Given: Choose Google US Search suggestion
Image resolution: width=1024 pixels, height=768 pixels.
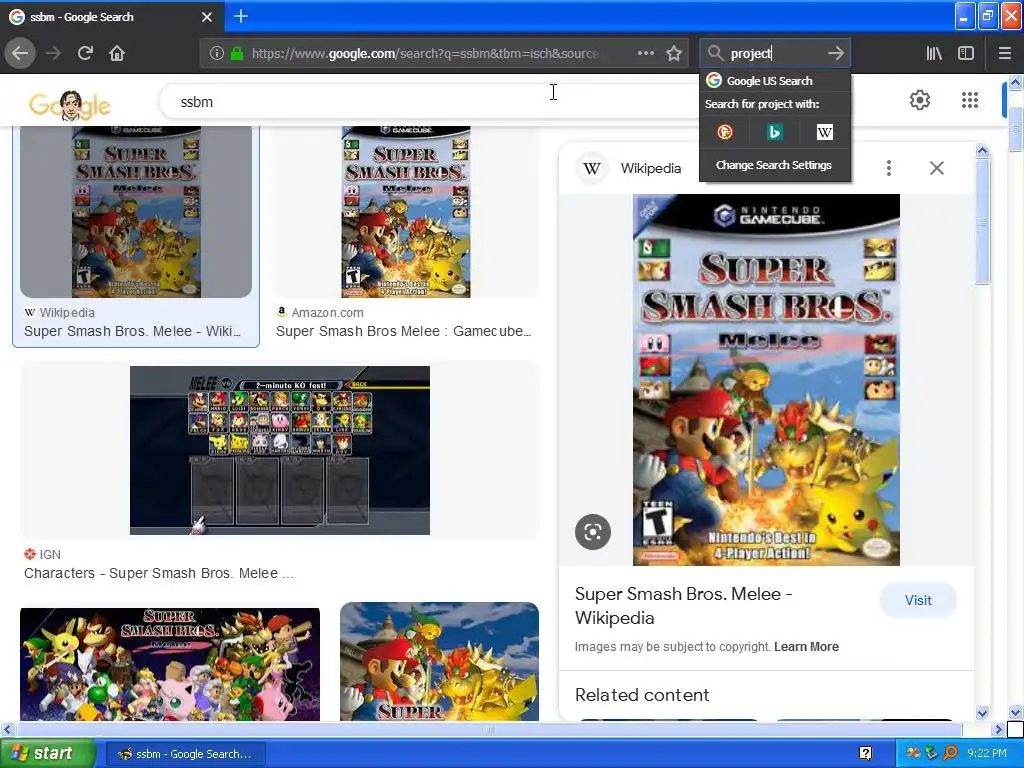Looking at the screenshot, I should click(x=775, y=81).
